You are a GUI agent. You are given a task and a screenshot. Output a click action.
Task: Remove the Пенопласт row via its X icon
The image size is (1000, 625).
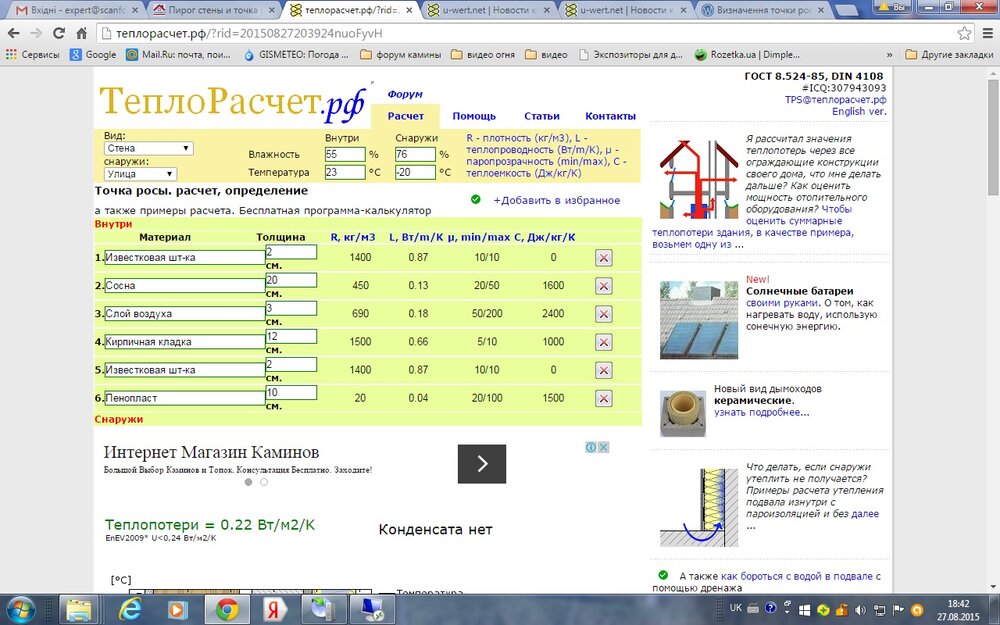(x=603, y=397)
